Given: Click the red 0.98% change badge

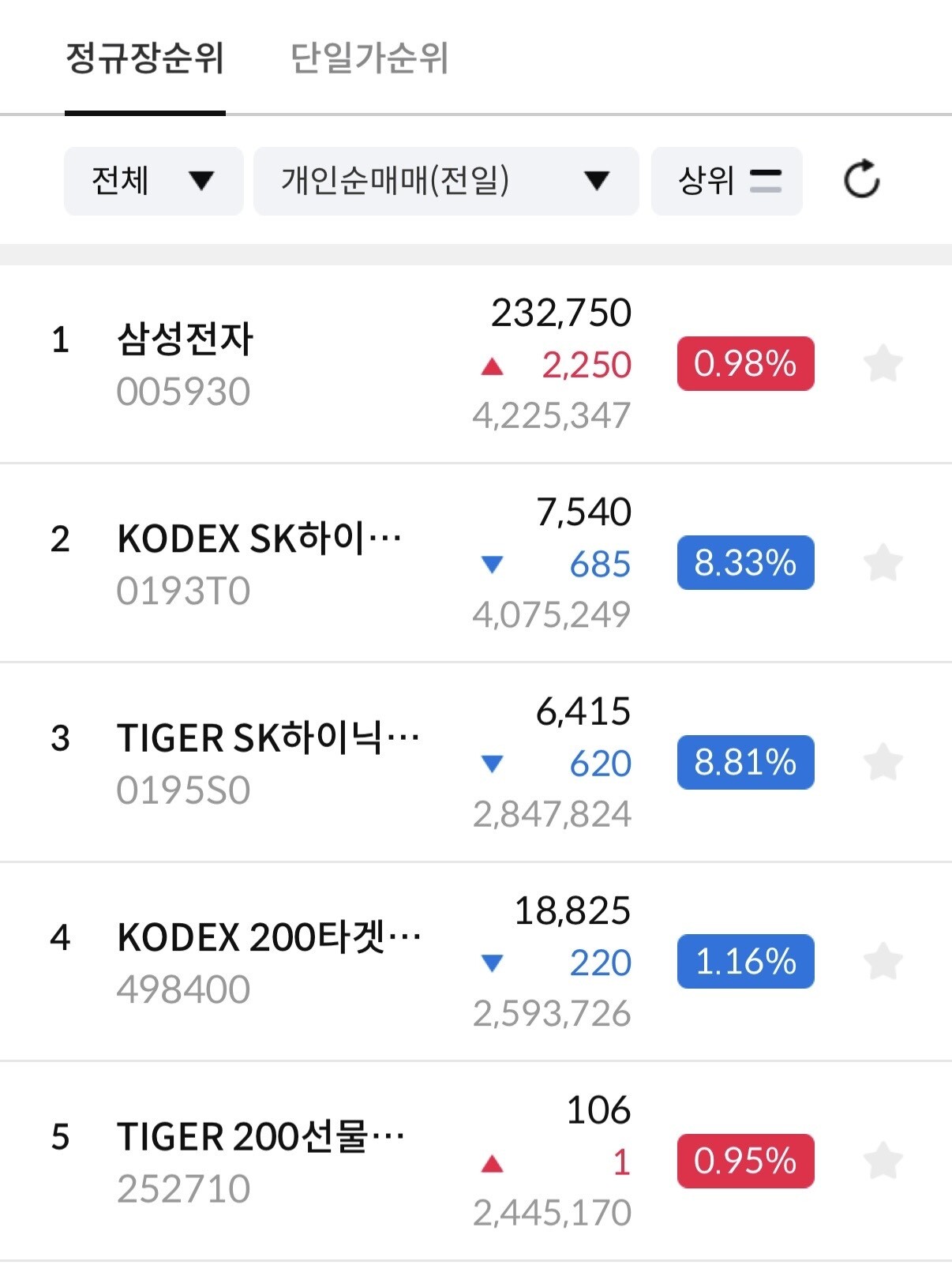Looking at the screenshot, I should 745,363.
